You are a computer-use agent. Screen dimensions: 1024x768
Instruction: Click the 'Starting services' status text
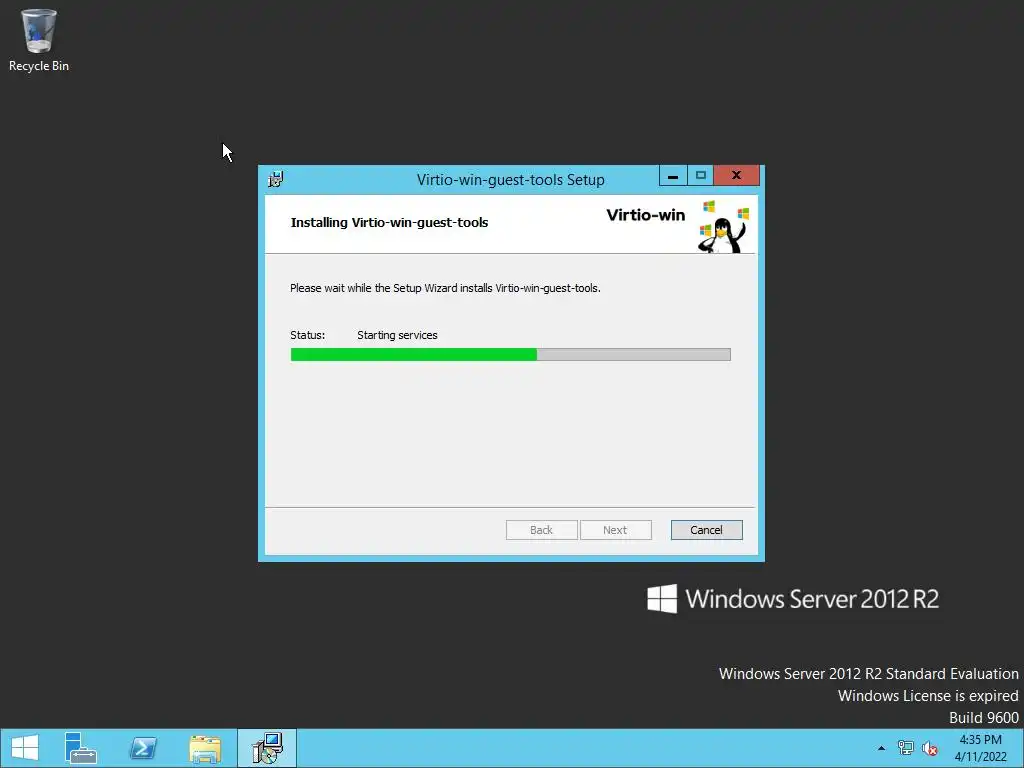click(x=397, y=335)
